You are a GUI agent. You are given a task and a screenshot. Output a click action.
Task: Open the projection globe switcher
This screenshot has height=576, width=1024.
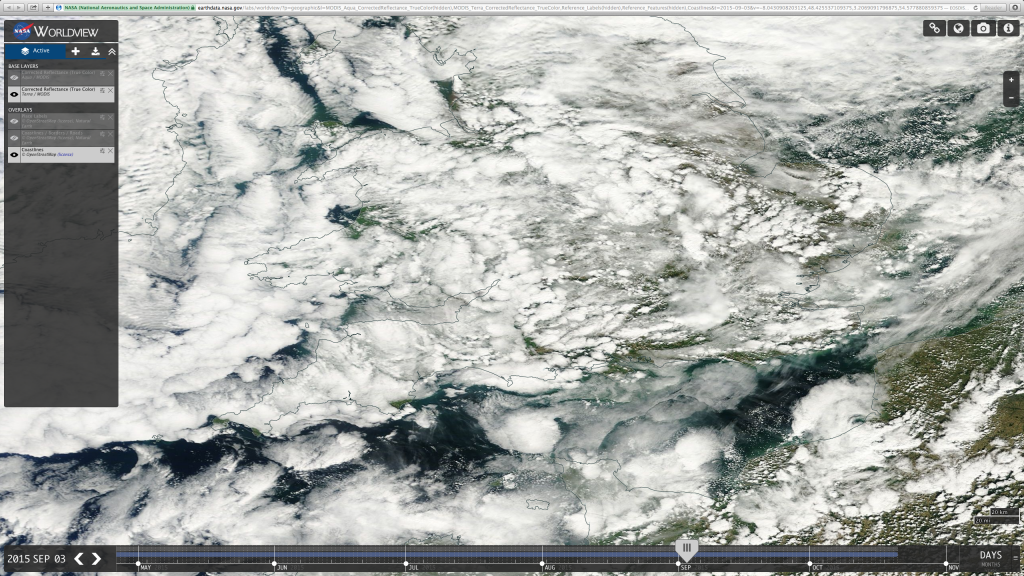959,28
